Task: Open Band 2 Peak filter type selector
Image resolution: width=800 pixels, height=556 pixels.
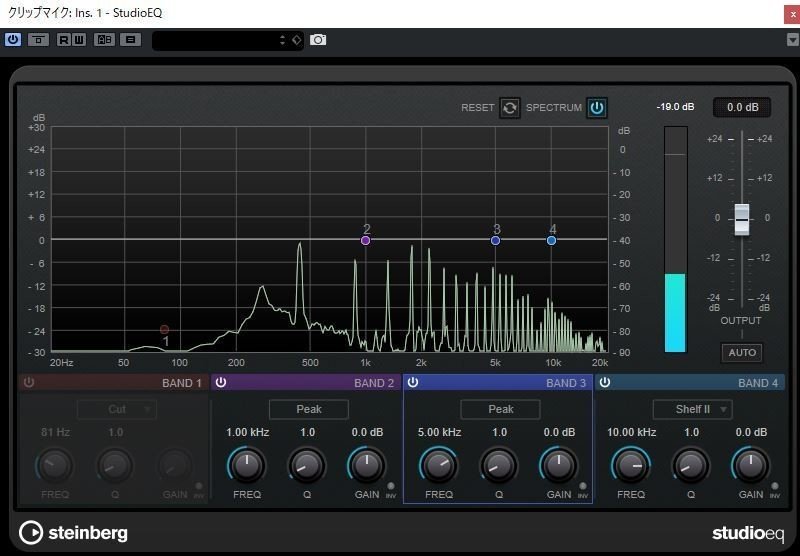Action: (309, 409)
